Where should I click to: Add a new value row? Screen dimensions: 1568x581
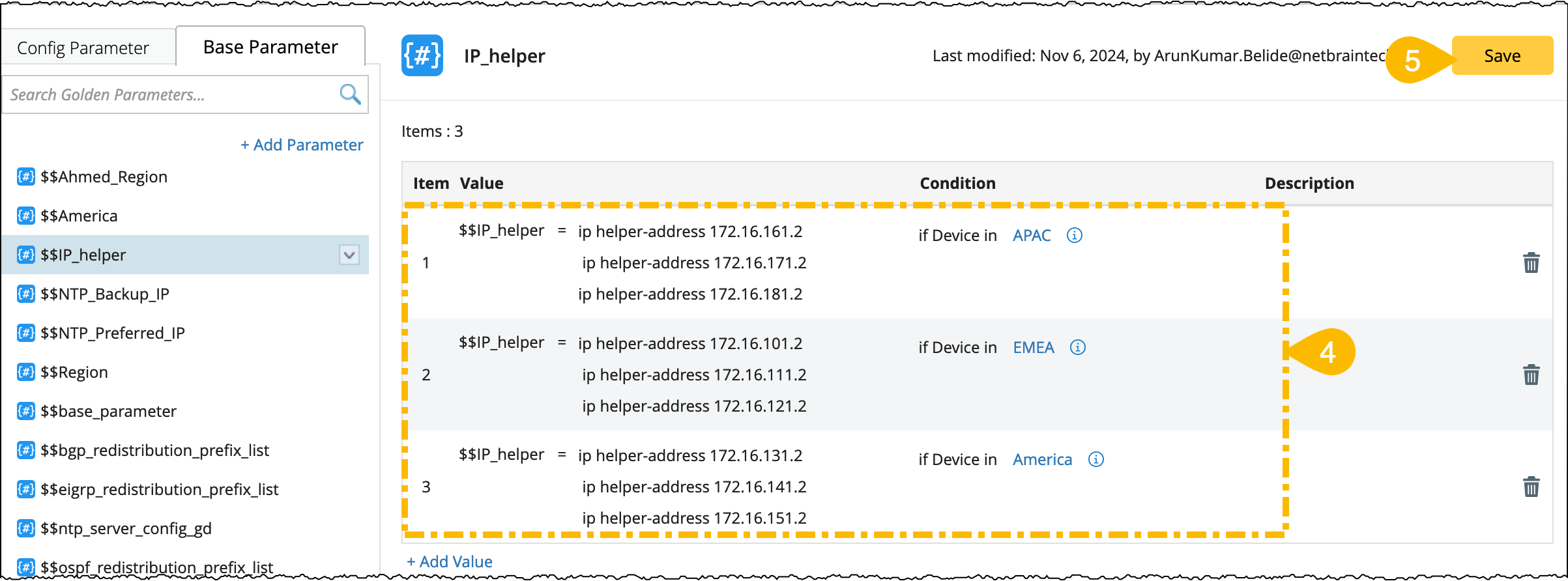450,561
